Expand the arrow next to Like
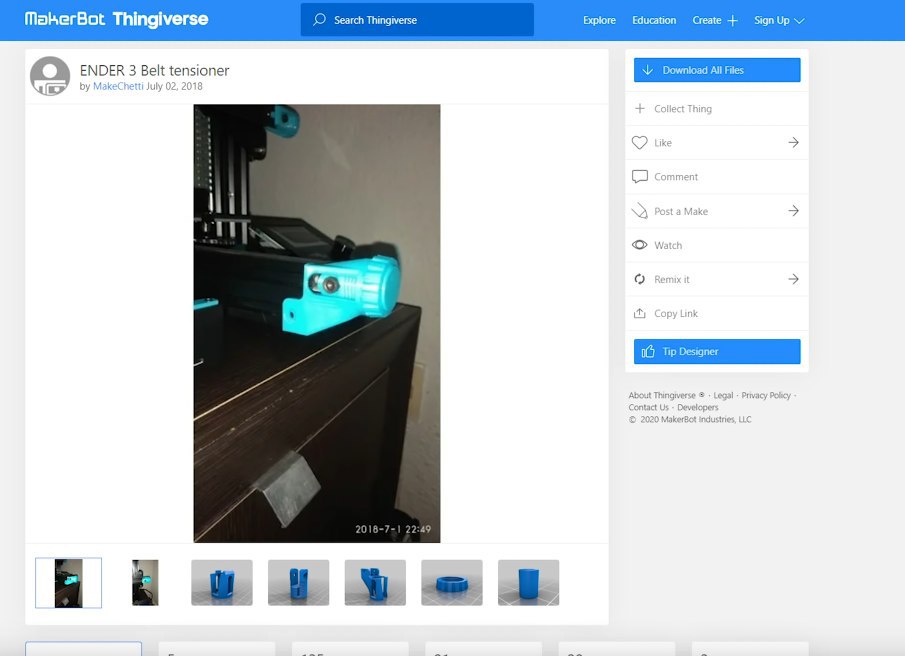 [794, 143]
